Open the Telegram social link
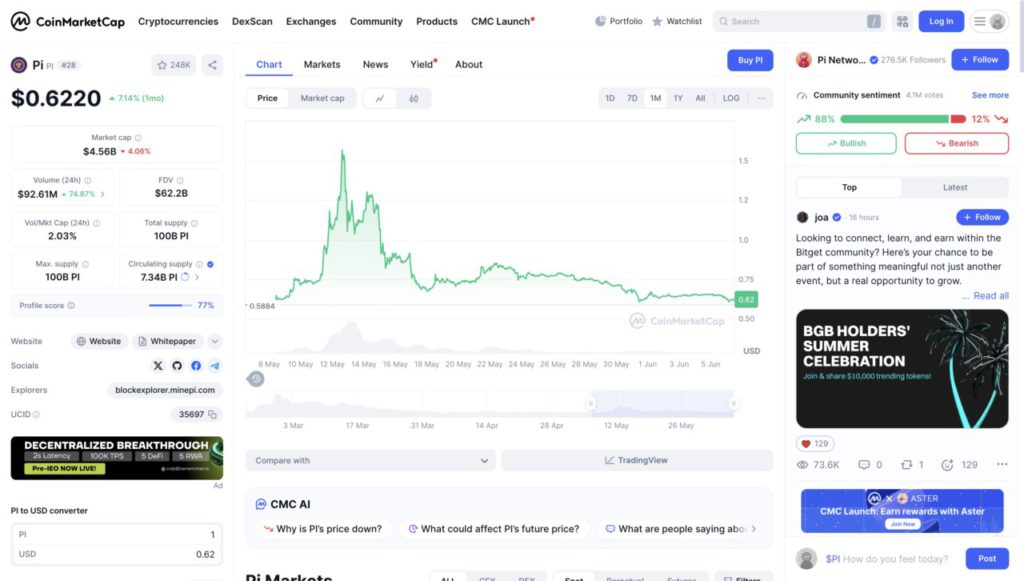Image resolution: width=1024 pixels, height=581 pixels. (215, 366)
